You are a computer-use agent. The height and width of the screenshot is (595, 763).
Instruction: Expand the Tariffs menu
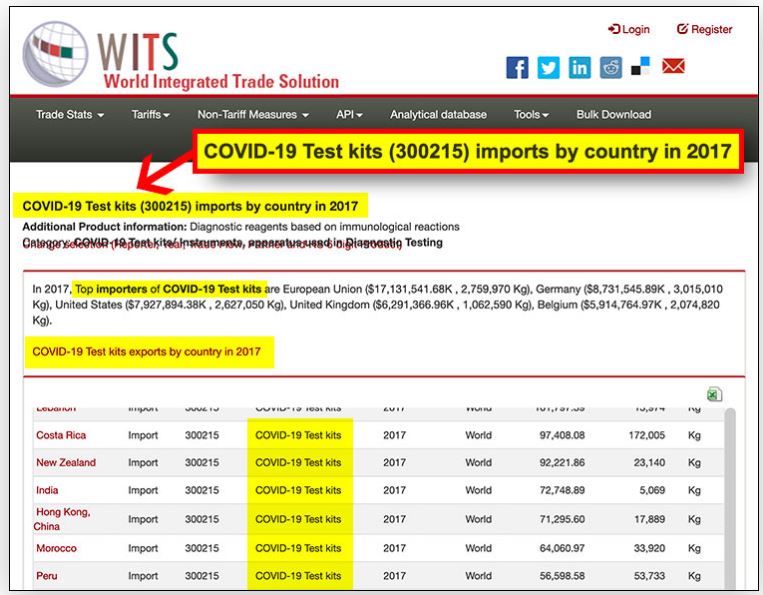[150, 114]
